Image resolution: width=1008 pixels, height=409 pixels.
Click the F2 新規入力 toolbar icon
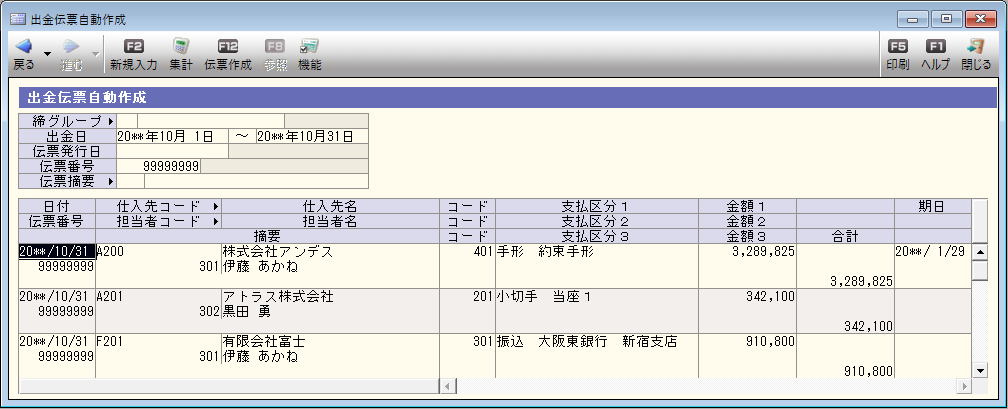(x=133, y=47)
